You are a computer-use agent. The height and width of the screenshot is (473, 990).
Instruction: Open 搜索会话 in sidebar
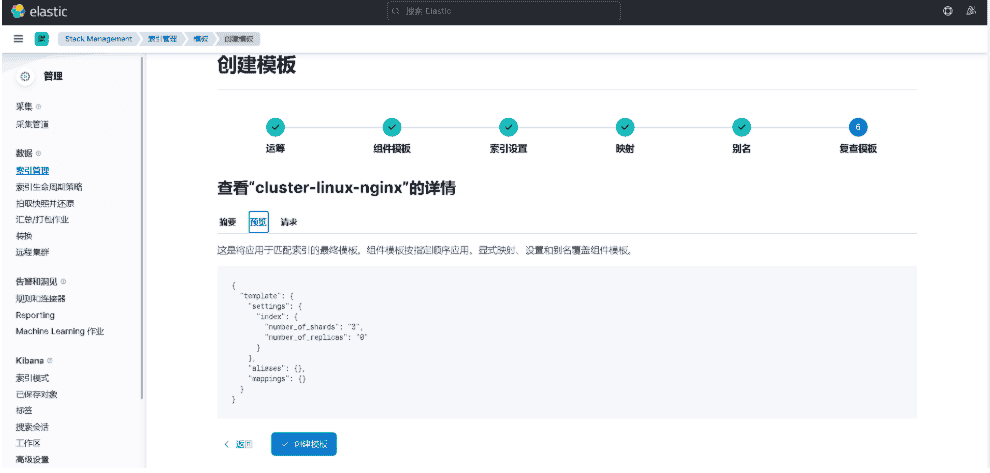coord(32,428)
